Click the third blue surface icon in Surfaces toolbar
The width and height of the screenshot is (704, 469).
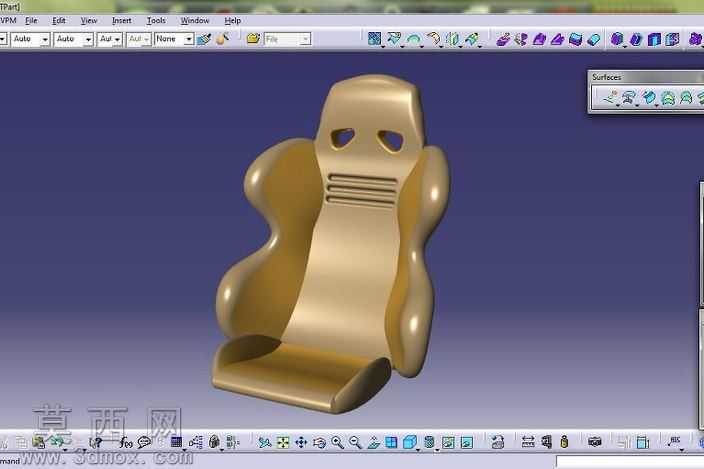pyautogui.click(x=648, y=96)
